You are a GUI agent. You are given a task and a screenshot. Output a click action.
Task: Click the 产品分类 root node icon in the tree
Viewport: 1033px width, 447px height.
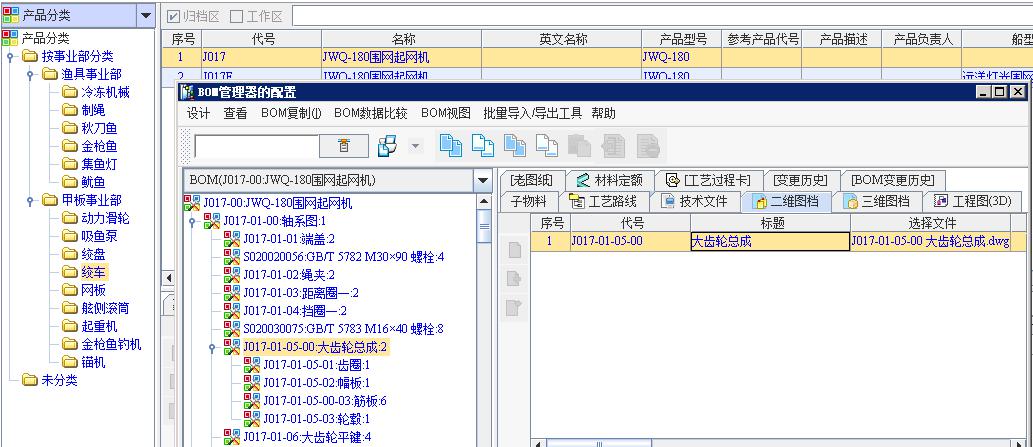[x=10, y=38]
